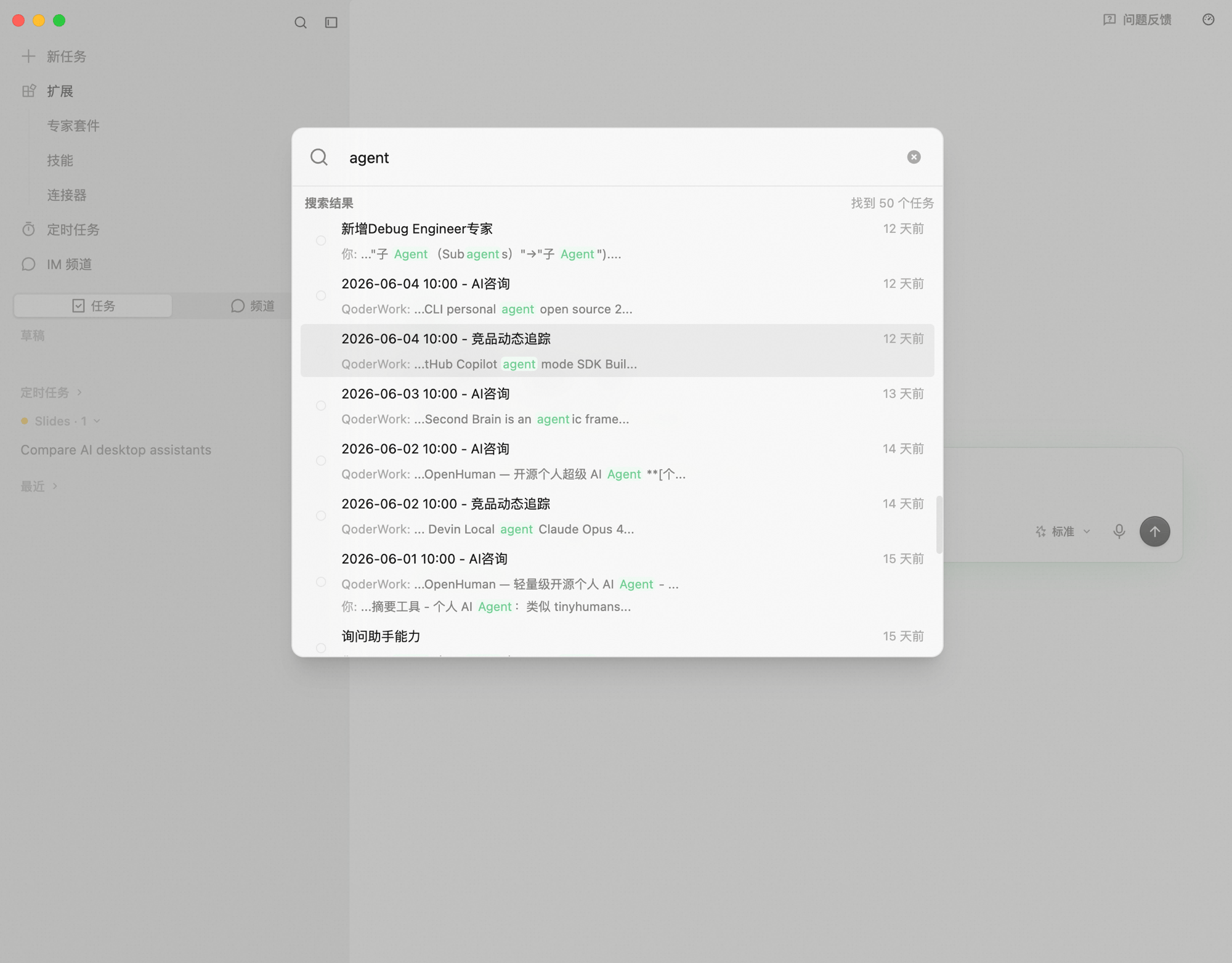Click the sparkle icon beside 标准
Screen dimensions: 1232x963
point(1041,531)
